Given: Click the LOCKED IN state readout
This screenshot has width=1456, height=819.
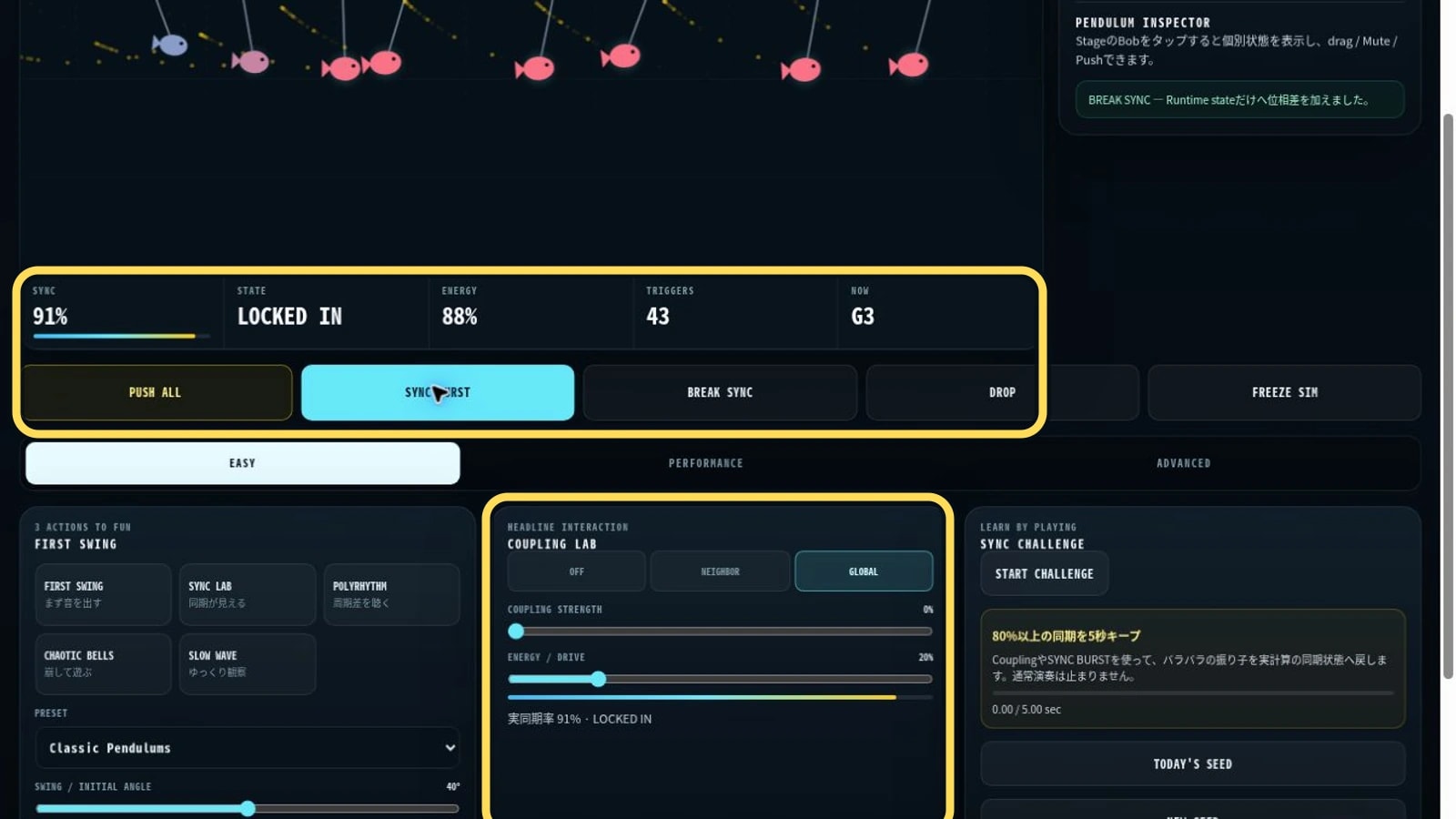Looking at the screenshot, I should pos(289,317).
